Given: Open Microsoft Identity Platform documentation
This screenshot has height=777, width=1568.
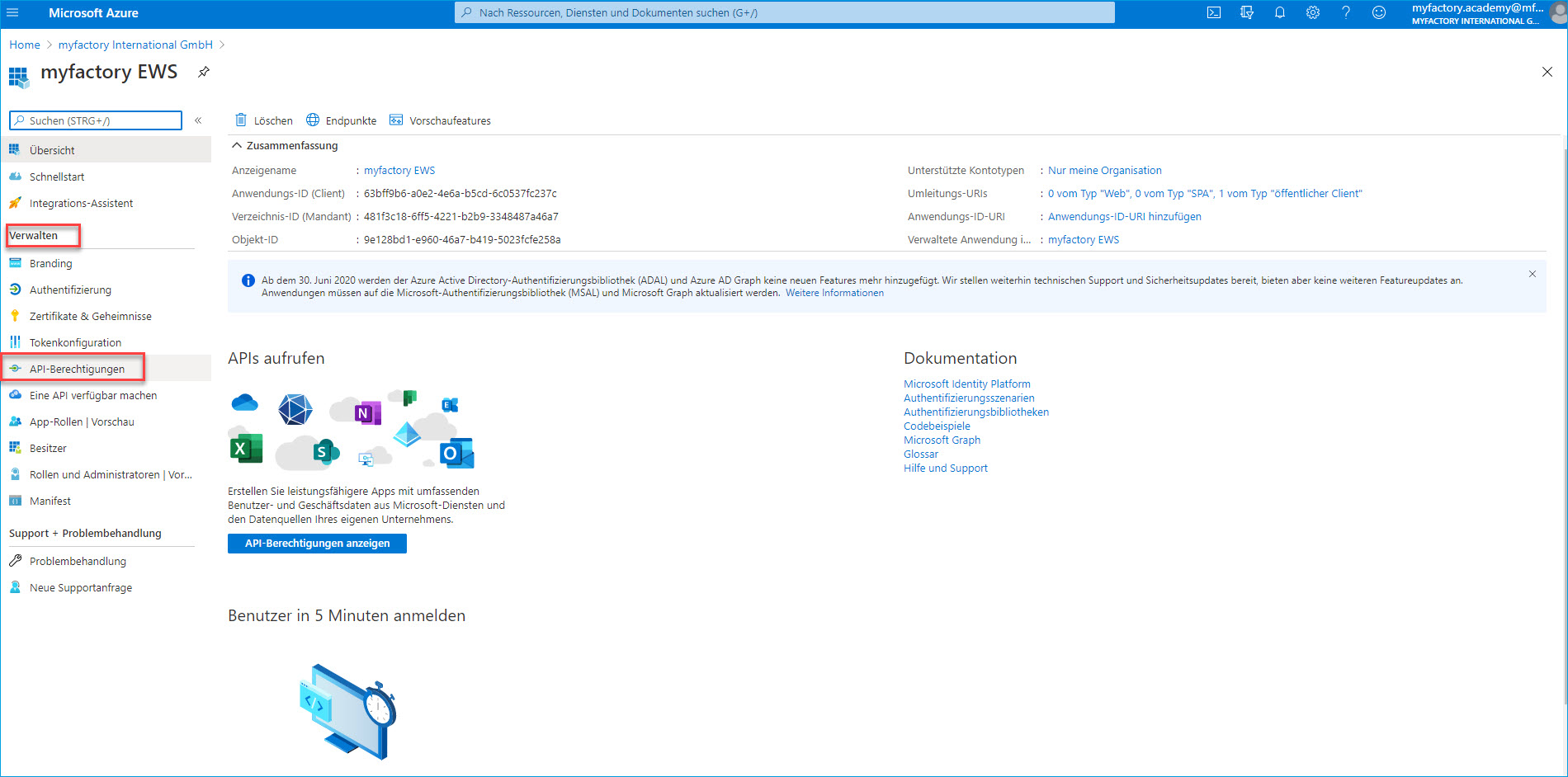Looking at the screenshot, I should 967,384.
